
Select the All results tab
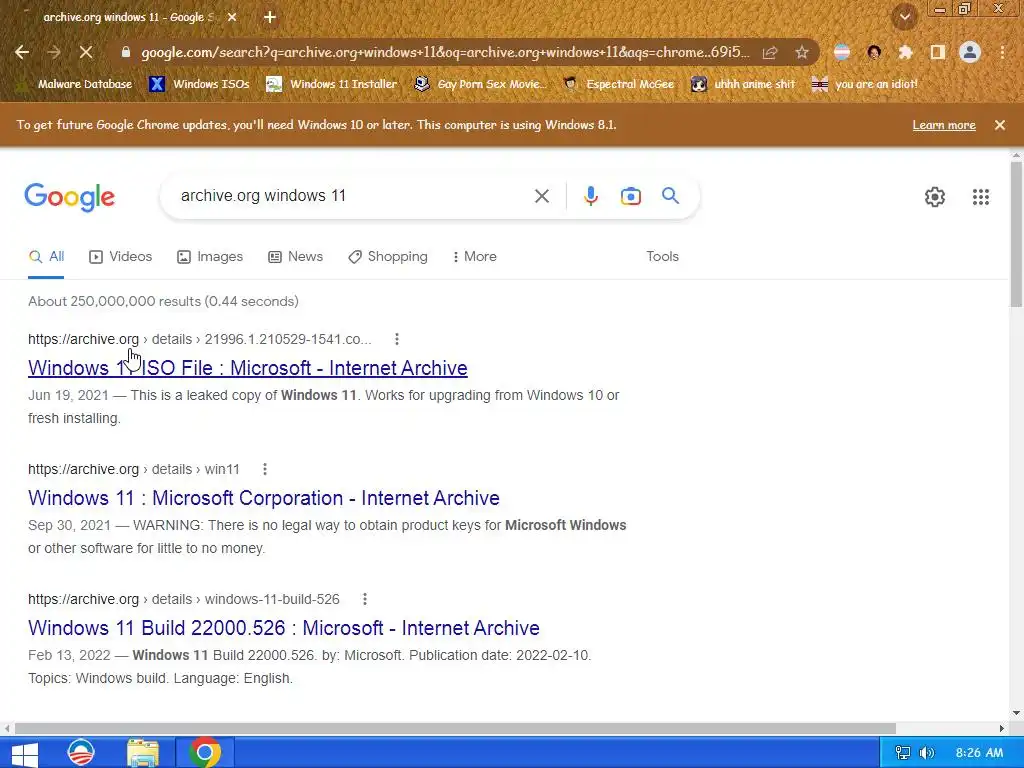pos(46,257)
